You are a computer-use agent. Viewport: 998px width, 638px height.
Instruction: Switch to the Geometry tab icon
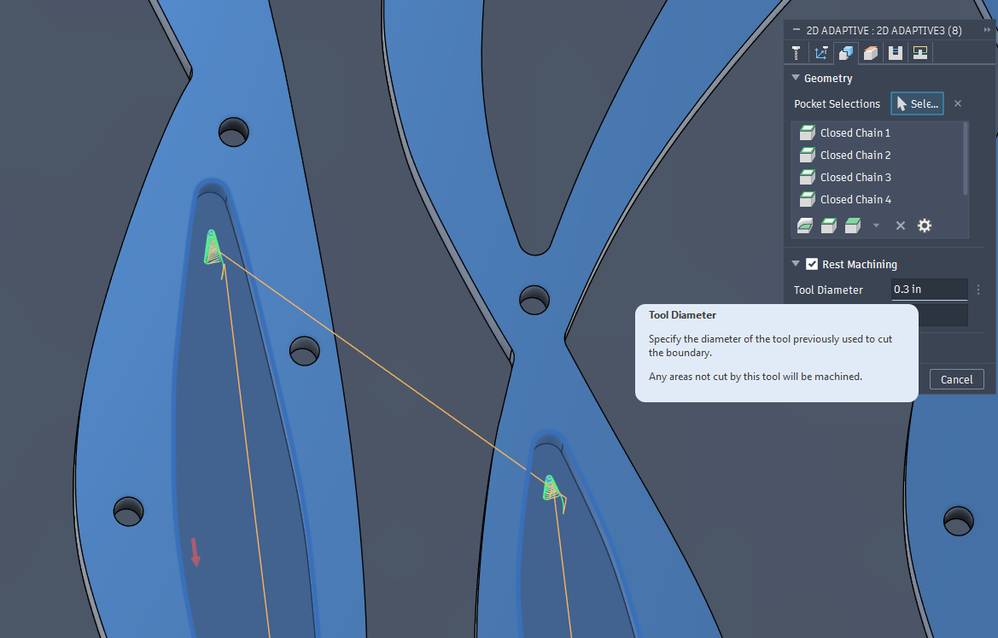tap(846, 53)
